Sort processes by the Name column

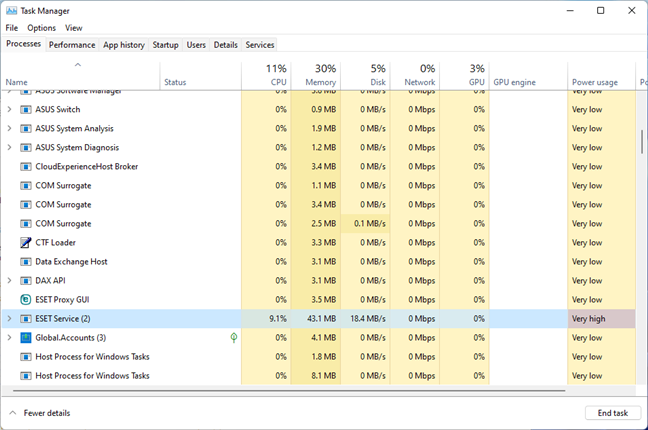click(x=81, y=76)
